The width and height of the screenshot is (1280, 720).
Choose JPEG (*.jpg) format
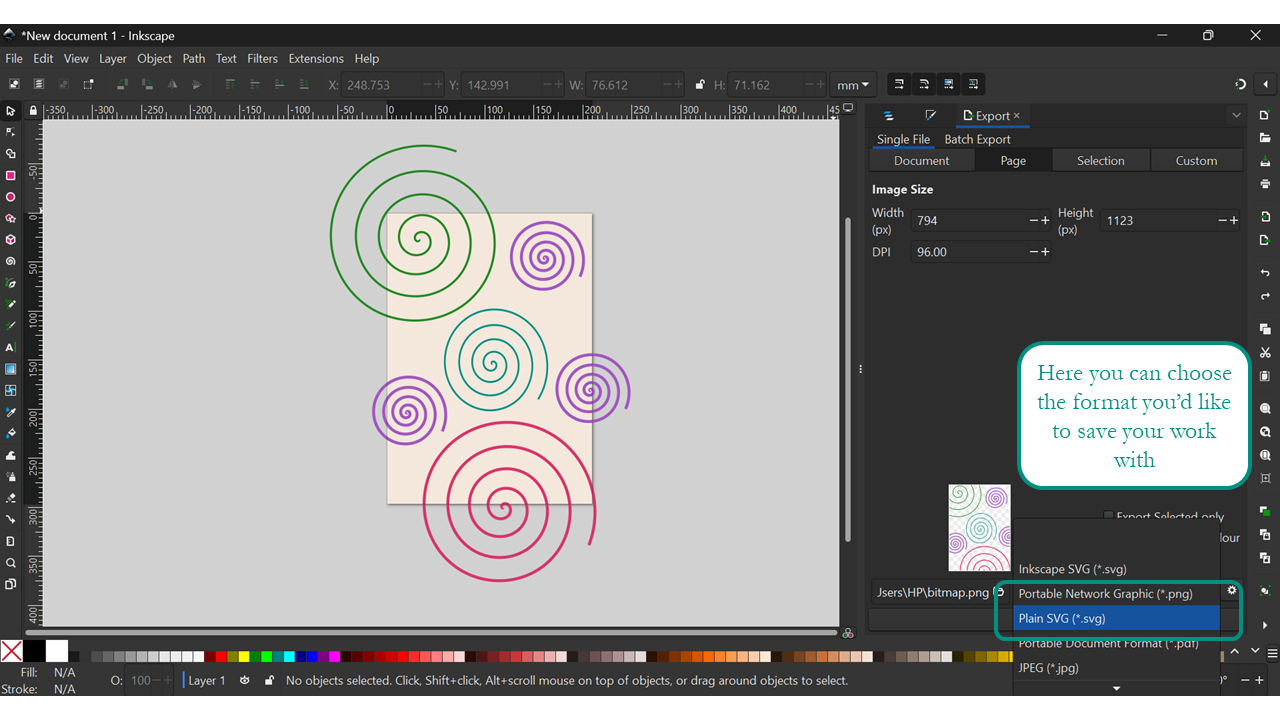1117,668
